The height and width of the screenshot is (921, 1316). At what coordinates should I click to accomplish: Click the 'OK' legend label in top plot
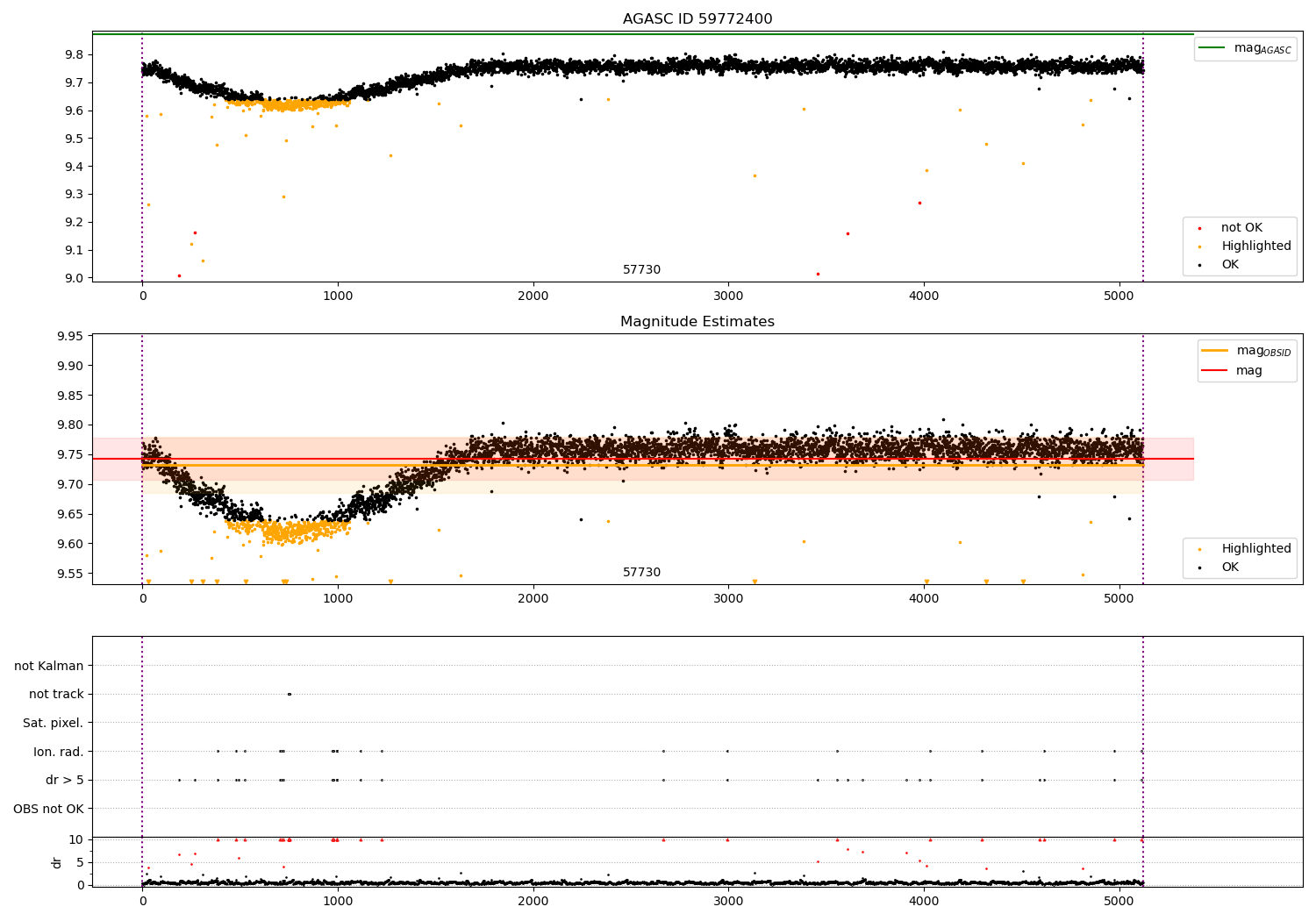(x=1230, y=265)
